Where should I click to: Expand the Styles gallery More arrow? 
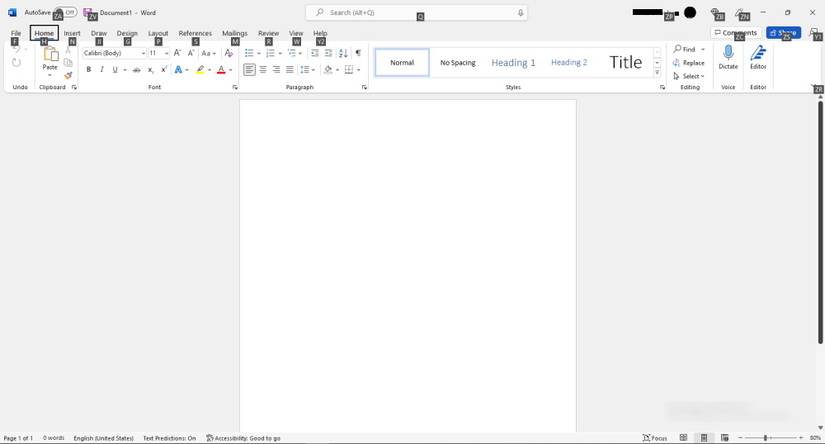pos(657,73)
